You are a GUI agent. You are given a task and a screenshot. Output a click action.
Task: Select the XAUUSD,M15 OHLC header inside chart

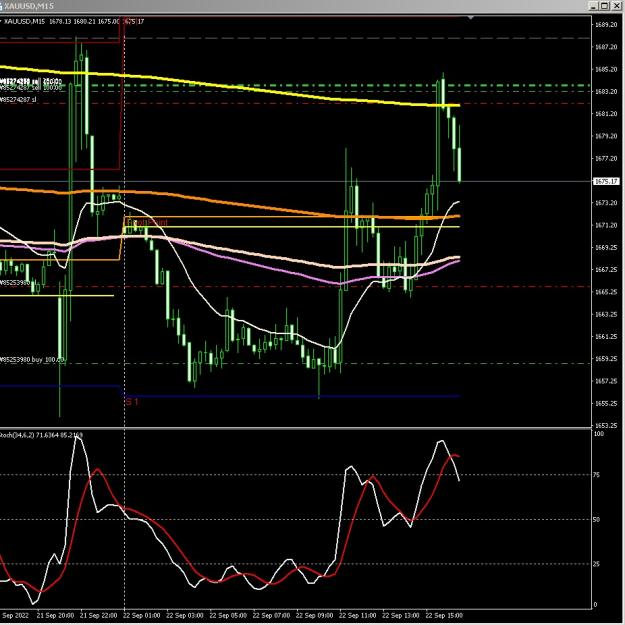click(x=74, y=21)
